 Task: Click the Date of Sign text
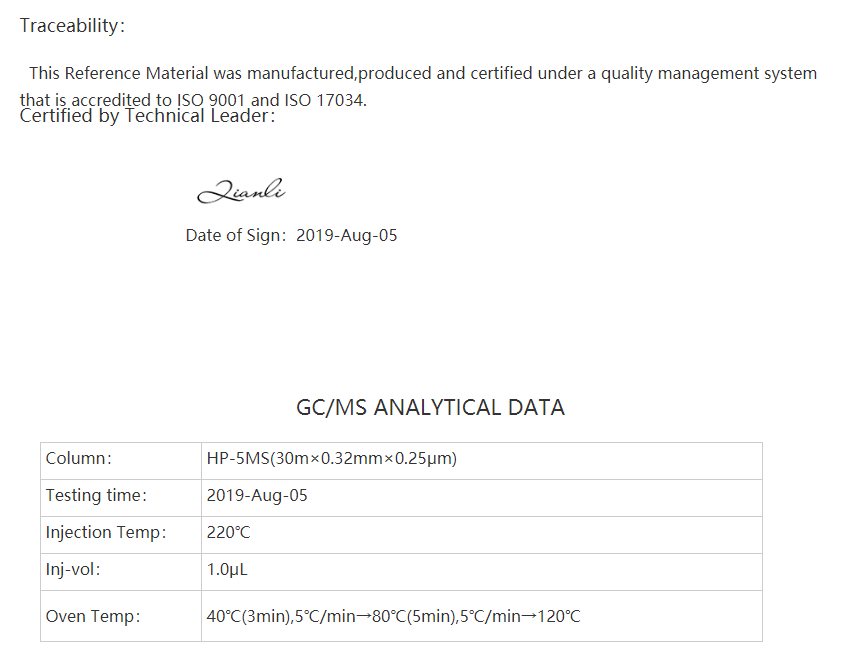[234, 236]
